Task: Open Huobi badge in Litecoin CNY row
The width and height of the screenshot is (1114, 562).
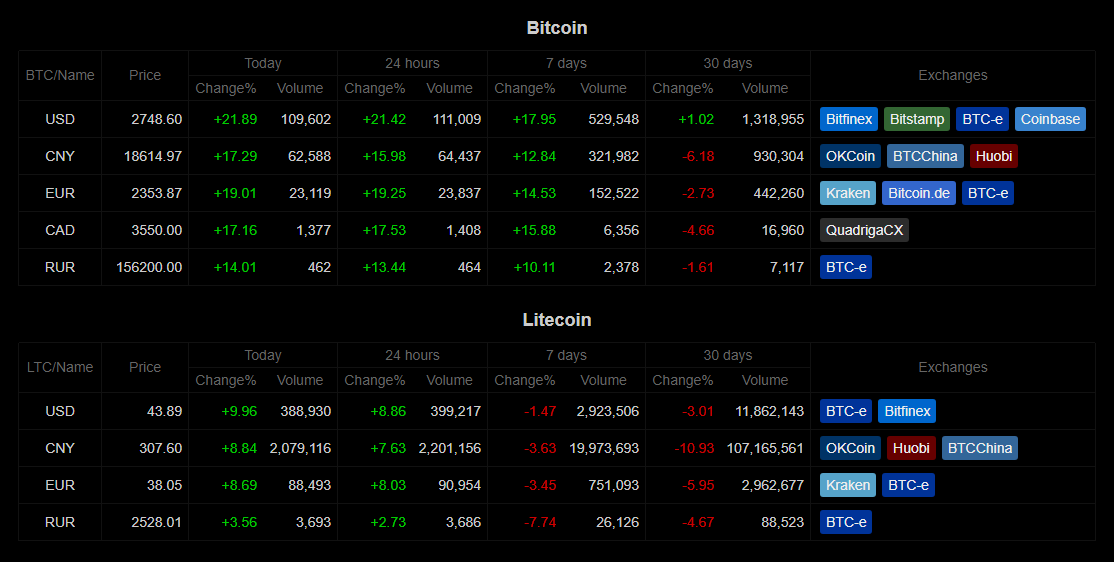Action: tap(912, 448)
